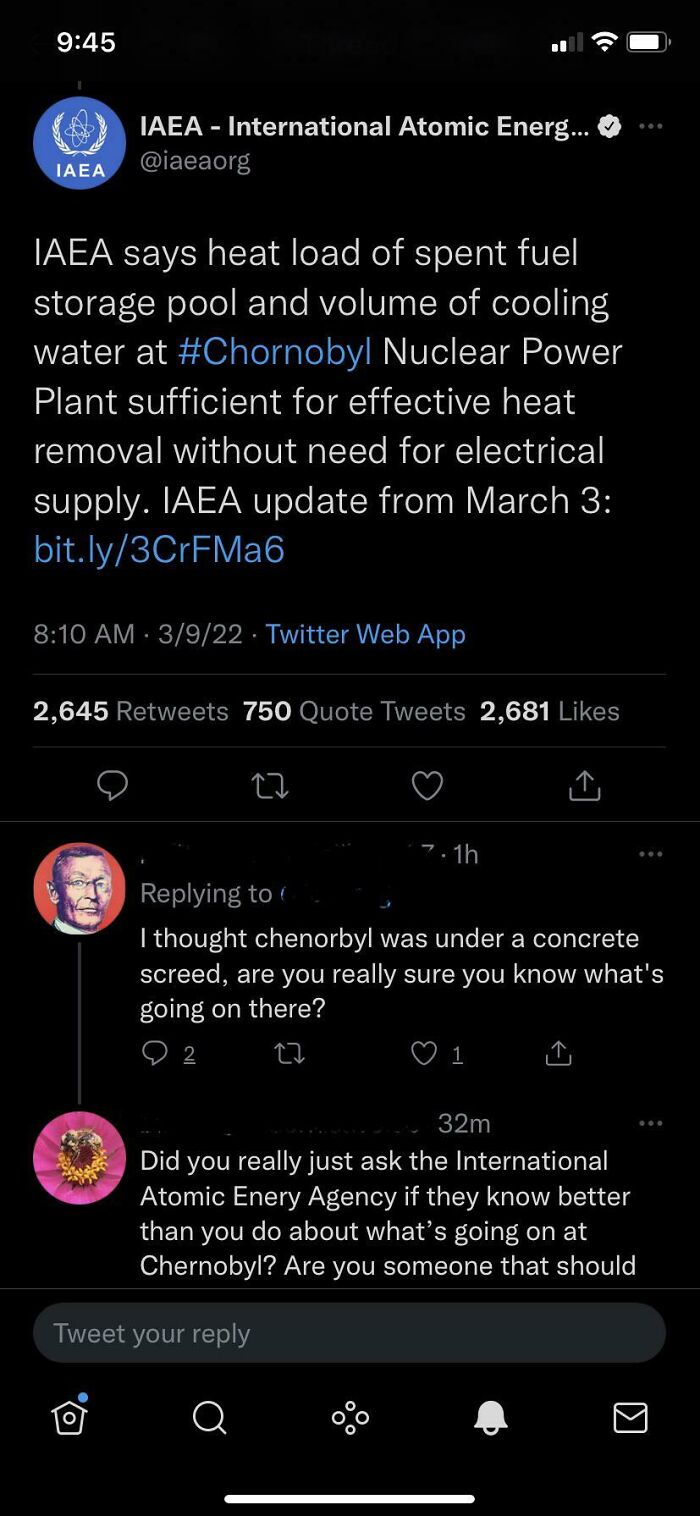The image size is (700, 1516).
Task: Check Notifications via the bell icon
Action: [490, 1417]
